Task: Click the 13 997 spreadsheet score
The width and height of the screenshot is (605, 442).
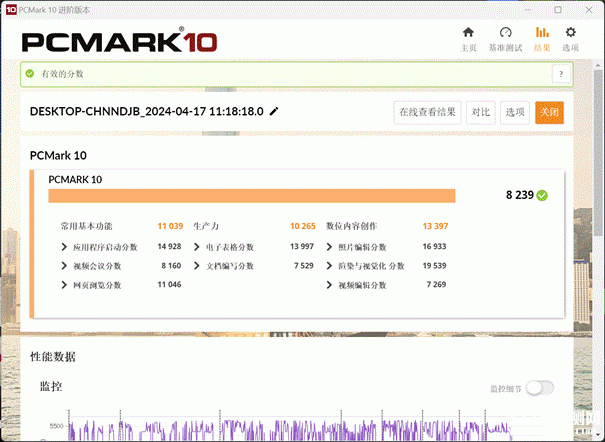Action: pos(302,246)
